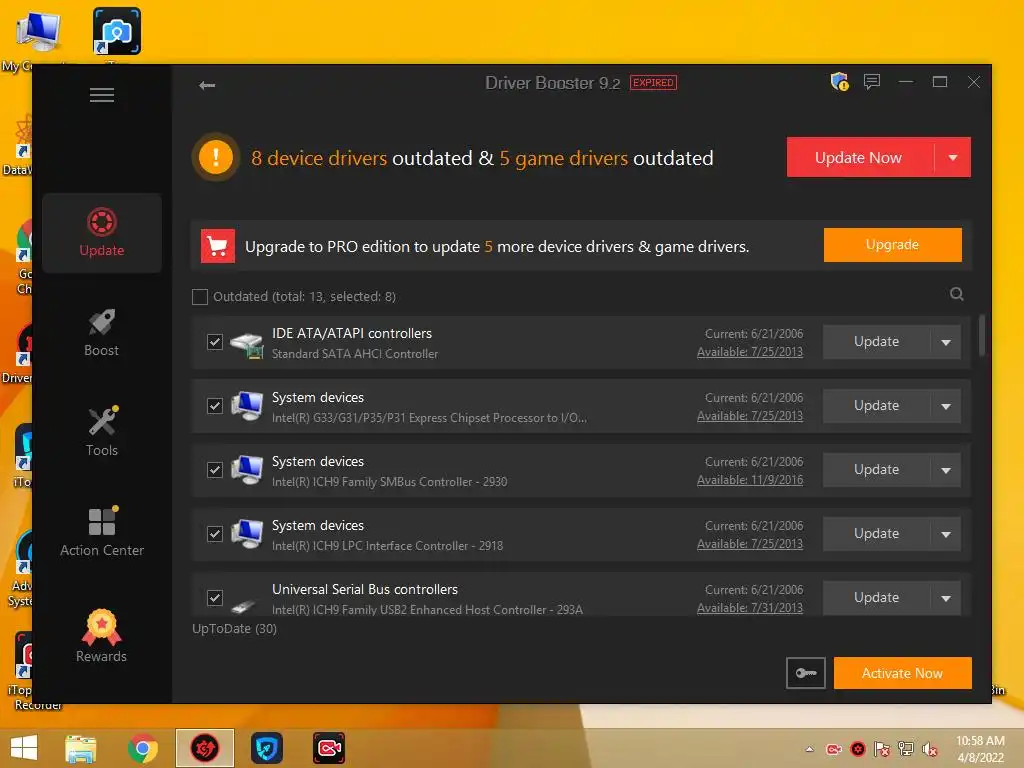The image size is (1024, 768).
Task: Open the iTop Screen Recorder taskbar icon
Action: pyautogui.click(x=328, y=748)
